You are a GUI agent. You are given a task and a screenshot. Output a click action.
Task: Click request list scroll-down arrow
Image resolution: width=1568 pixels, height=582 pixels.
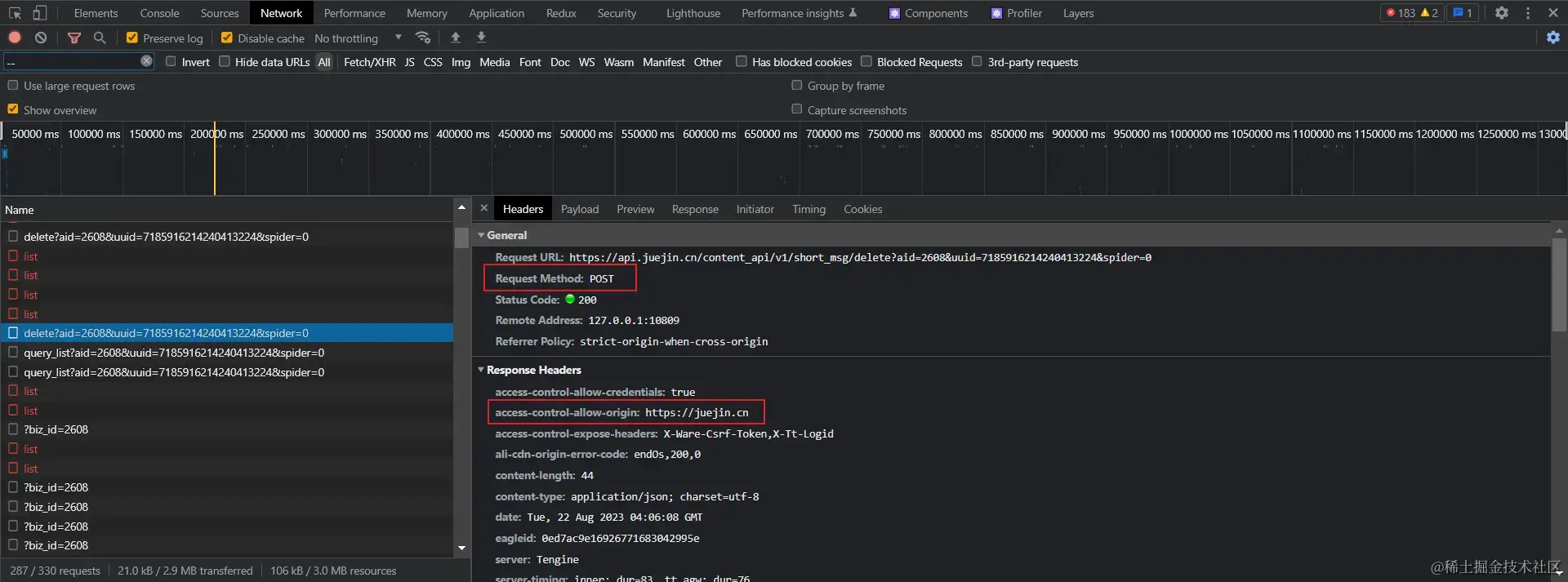pyautogui.click(x=461, y=548)
